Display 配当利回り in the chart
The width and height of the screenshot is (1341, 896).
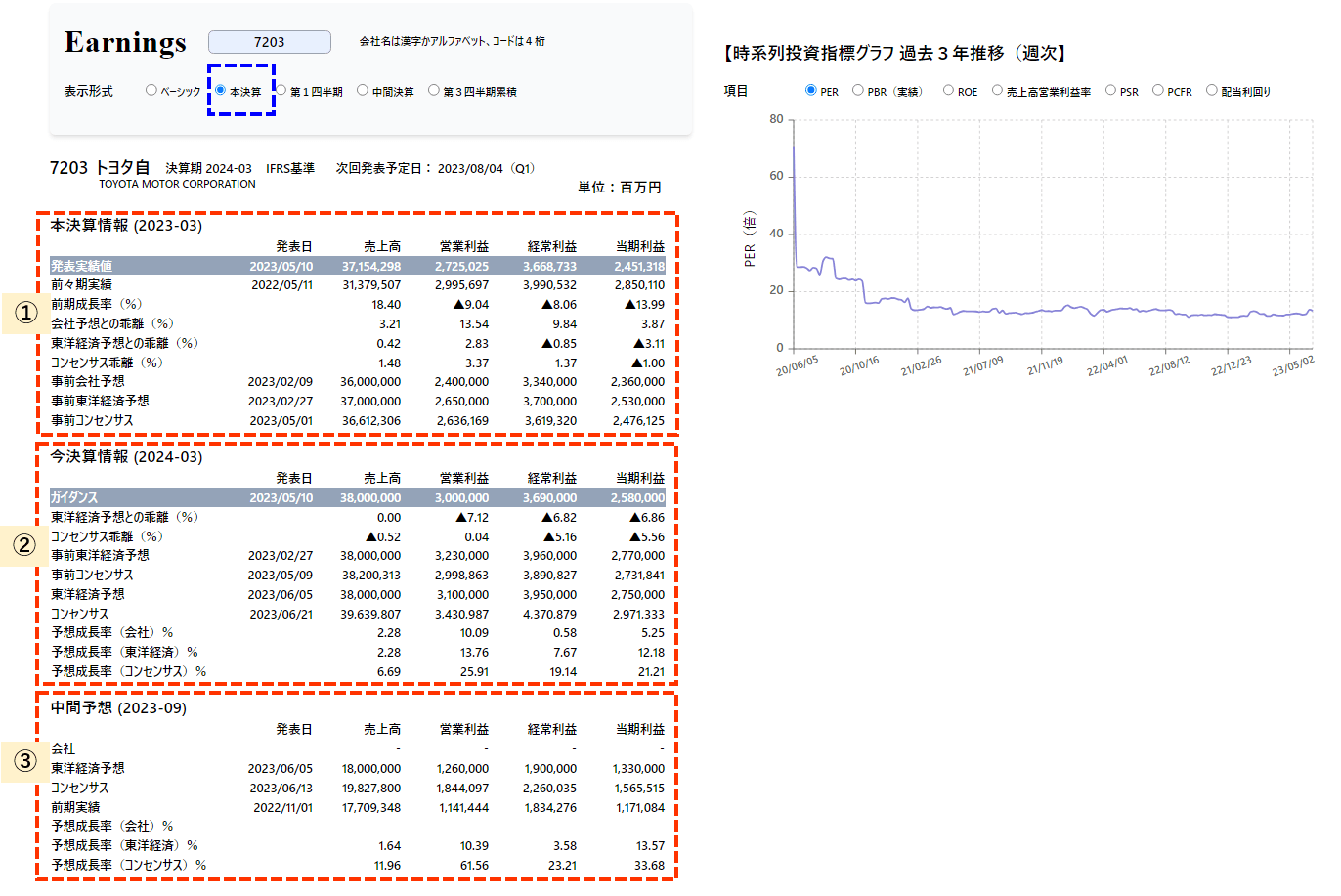point(1212,91)
